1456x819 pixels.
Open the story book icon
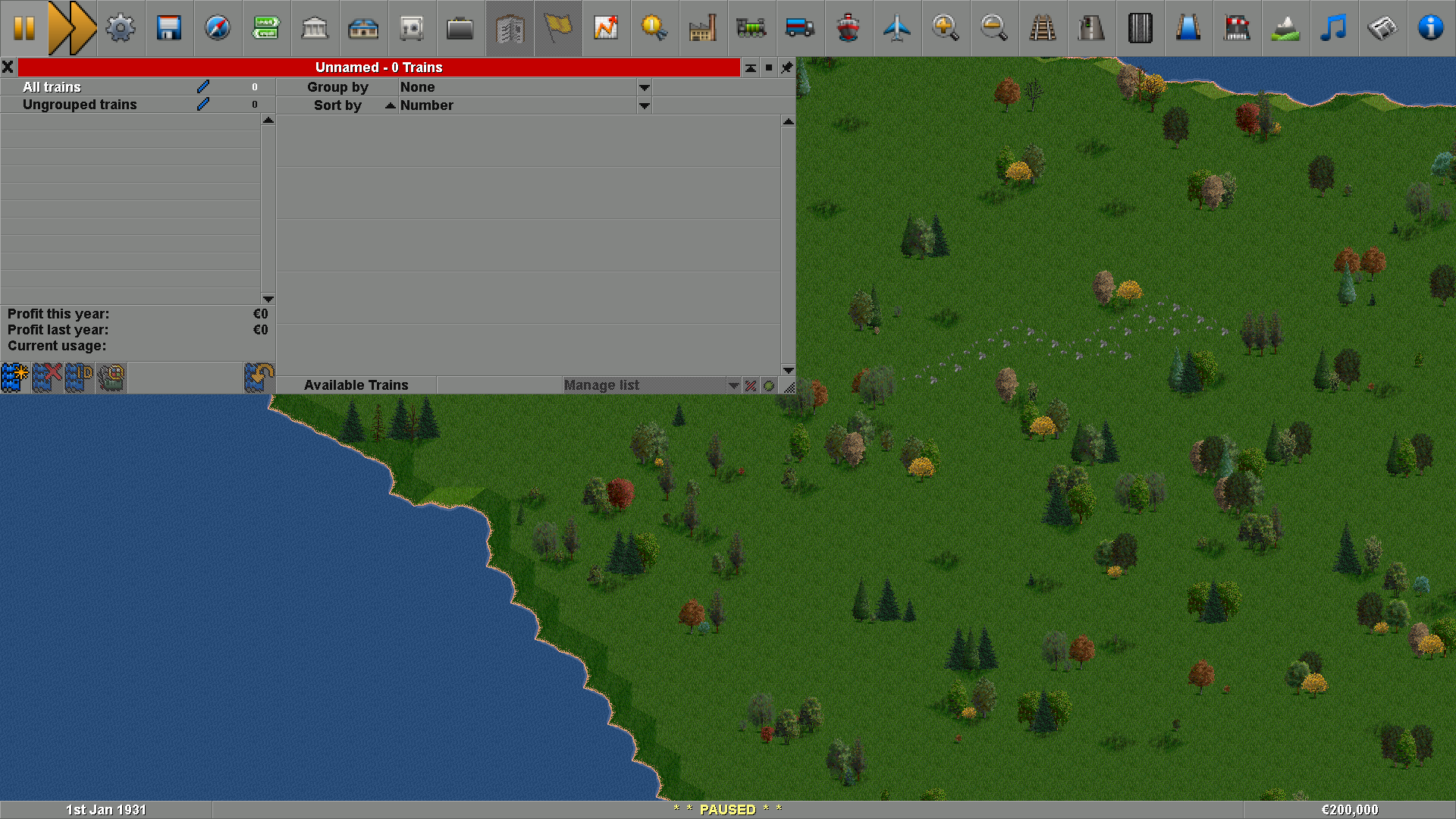coord(510,28)
